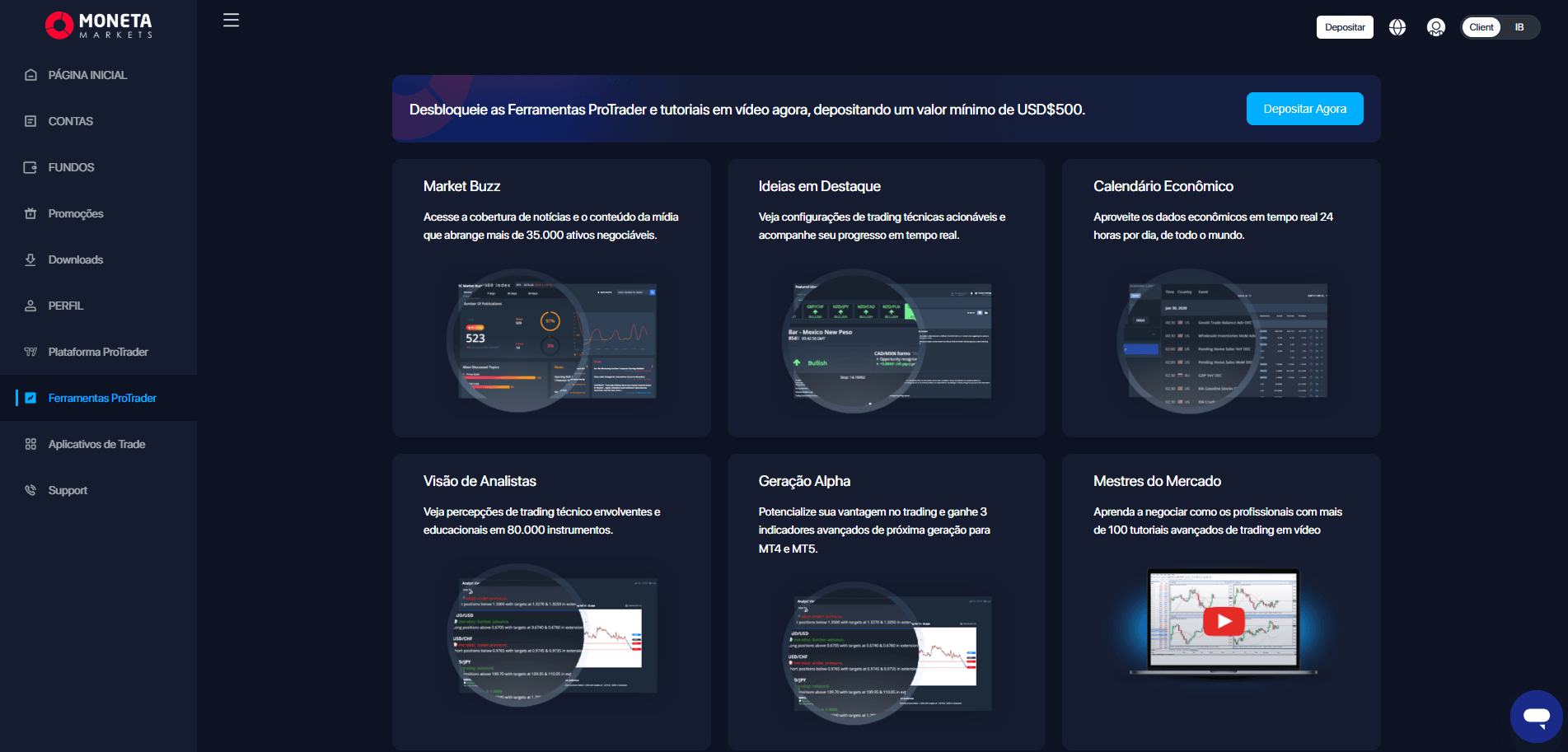1568x752 pixels.
Task: Click the list icon beside Contas
Action: point(30,121)
